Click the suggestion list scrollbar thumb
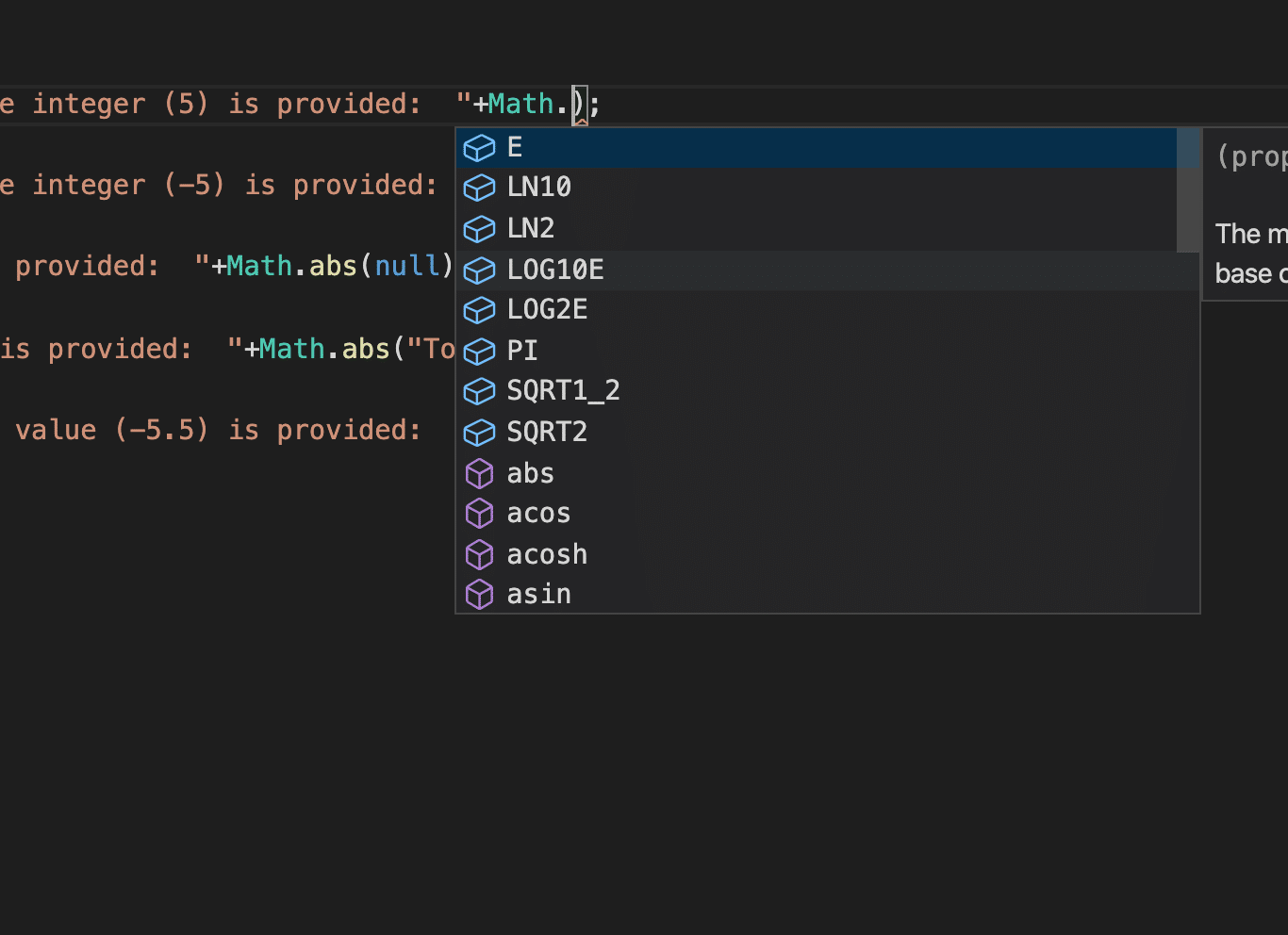This screenshot has height=935, width=1288. pyautogui.click(x=1188, y=190)
